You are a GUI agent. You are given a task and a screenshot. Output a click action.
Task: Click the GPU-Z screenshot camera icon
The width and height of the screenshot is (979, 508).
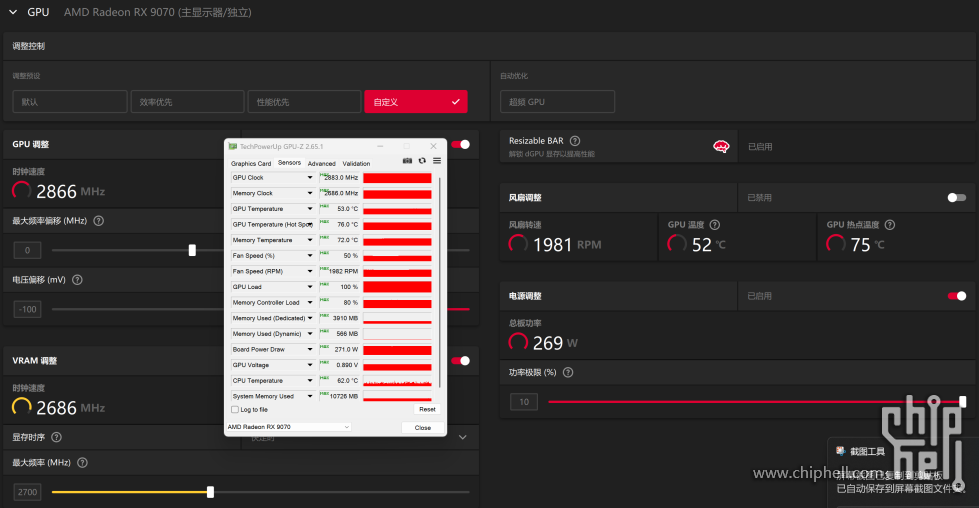click(x=407, y=160)
